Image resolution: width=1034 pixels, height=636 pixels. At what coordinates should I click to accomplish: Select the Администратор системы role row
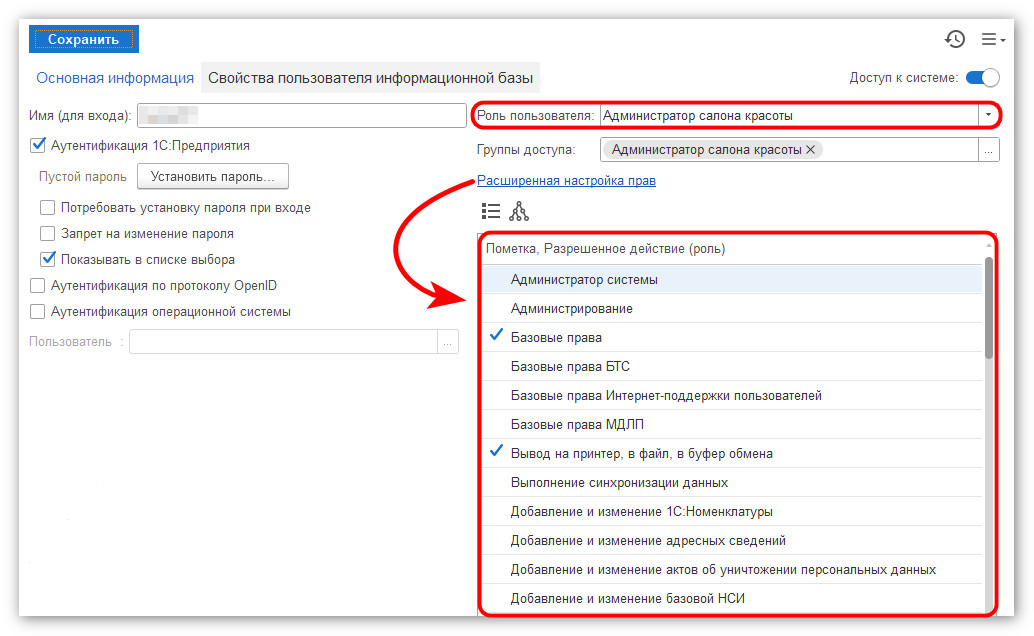pyautogui.click(x=732, y=280)
